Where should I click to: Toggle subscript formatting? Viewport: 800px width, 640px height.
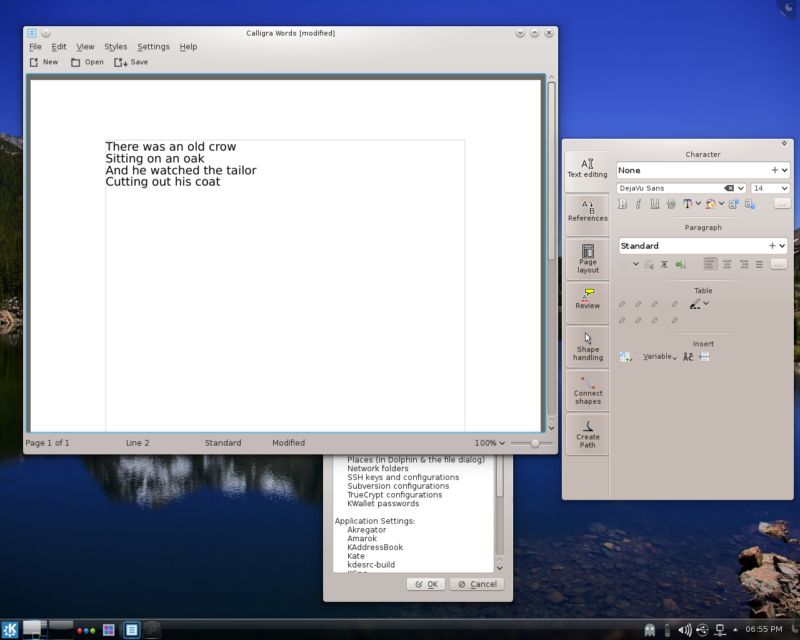[x=749, y=204]
